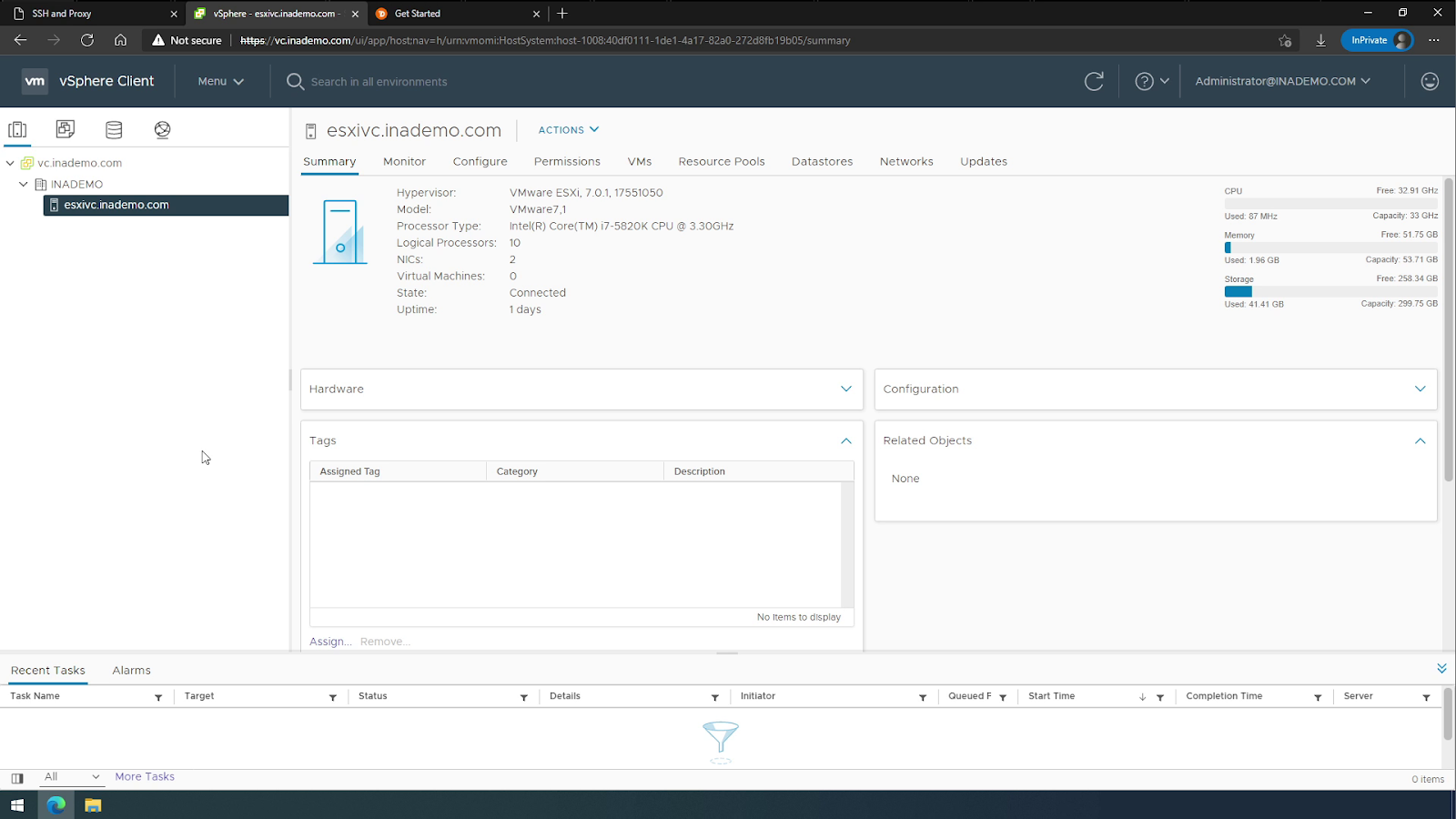
Task: Open the Windows Start menu
Action: 17,805
